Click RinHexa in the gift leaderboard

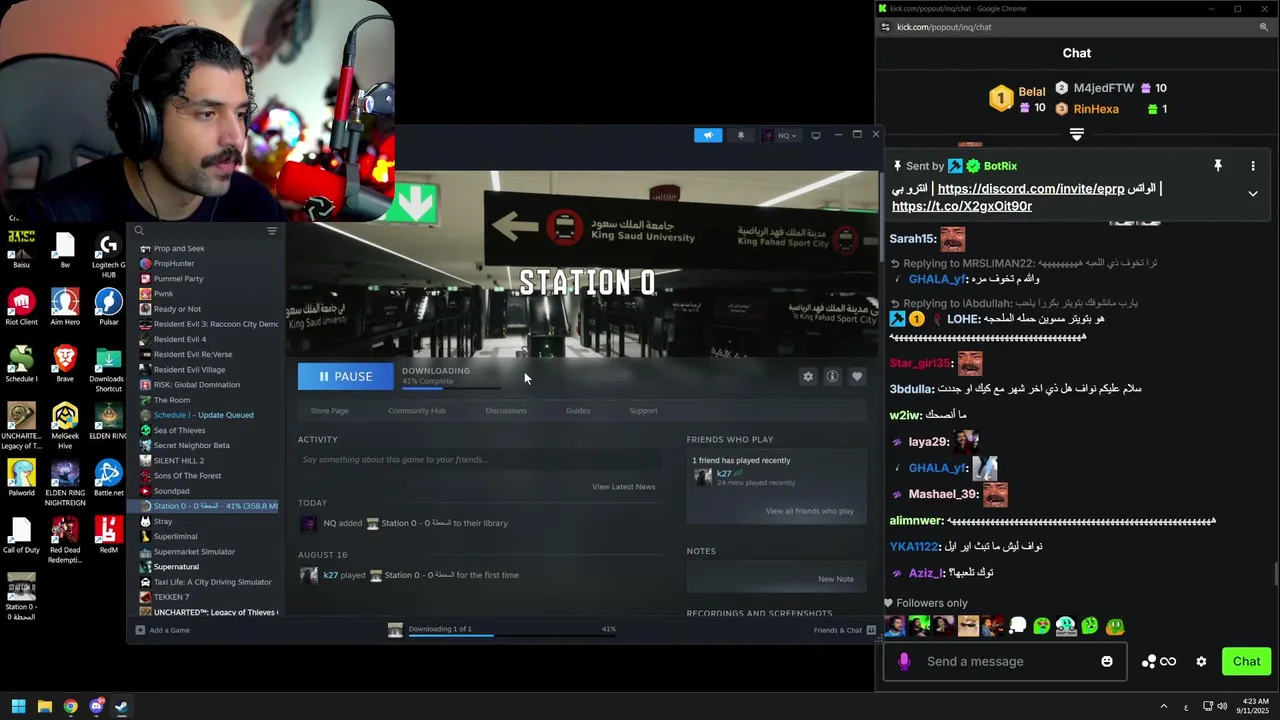[1096, 109]
